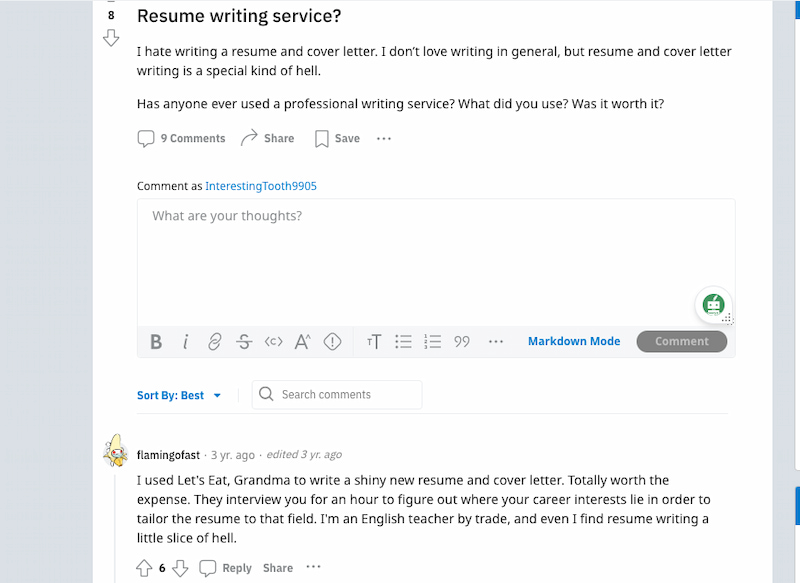The width and height of the screenshot is (800, 583).
Task: Apply heading style with the T icon
Action: click(x=374, y=341)
